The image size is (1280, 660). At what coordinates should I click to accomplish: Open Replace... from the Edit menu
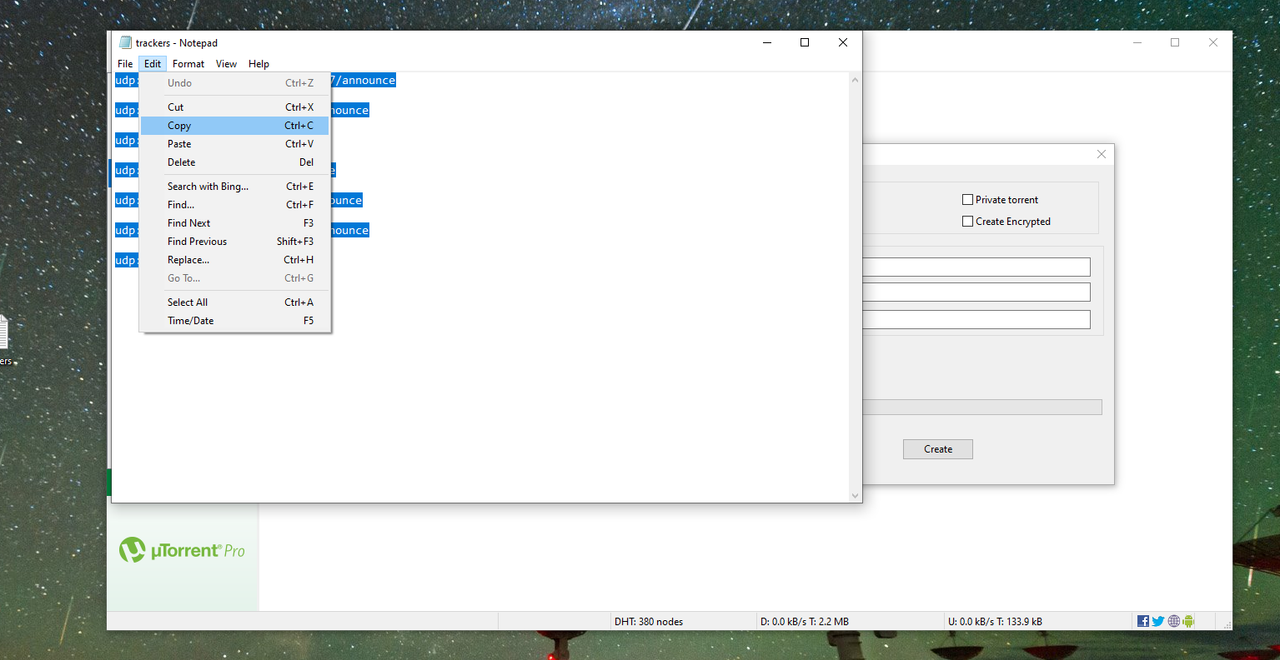pos(235,260)
